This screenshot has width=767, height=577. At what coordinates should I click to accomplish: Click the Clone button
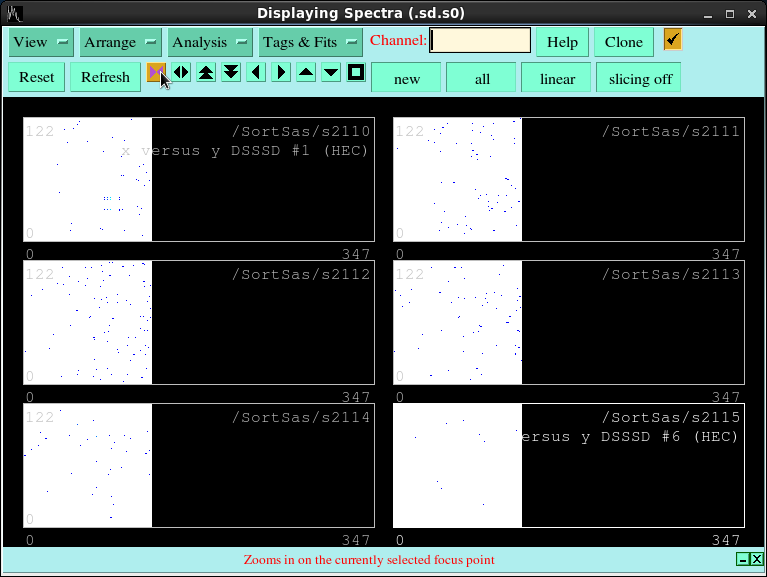tap(624, 42)
